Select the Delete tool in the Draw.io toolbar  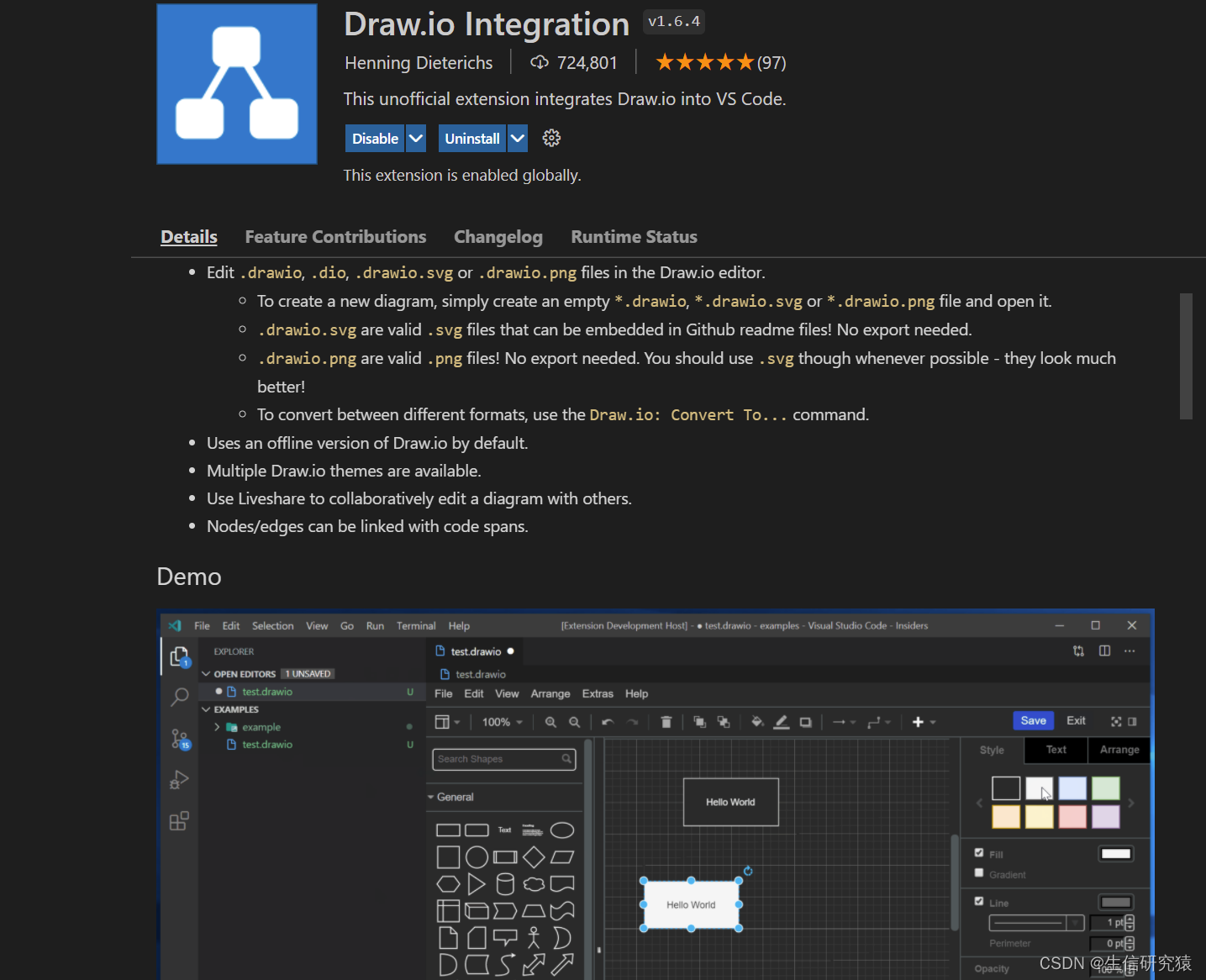[666, 721]
